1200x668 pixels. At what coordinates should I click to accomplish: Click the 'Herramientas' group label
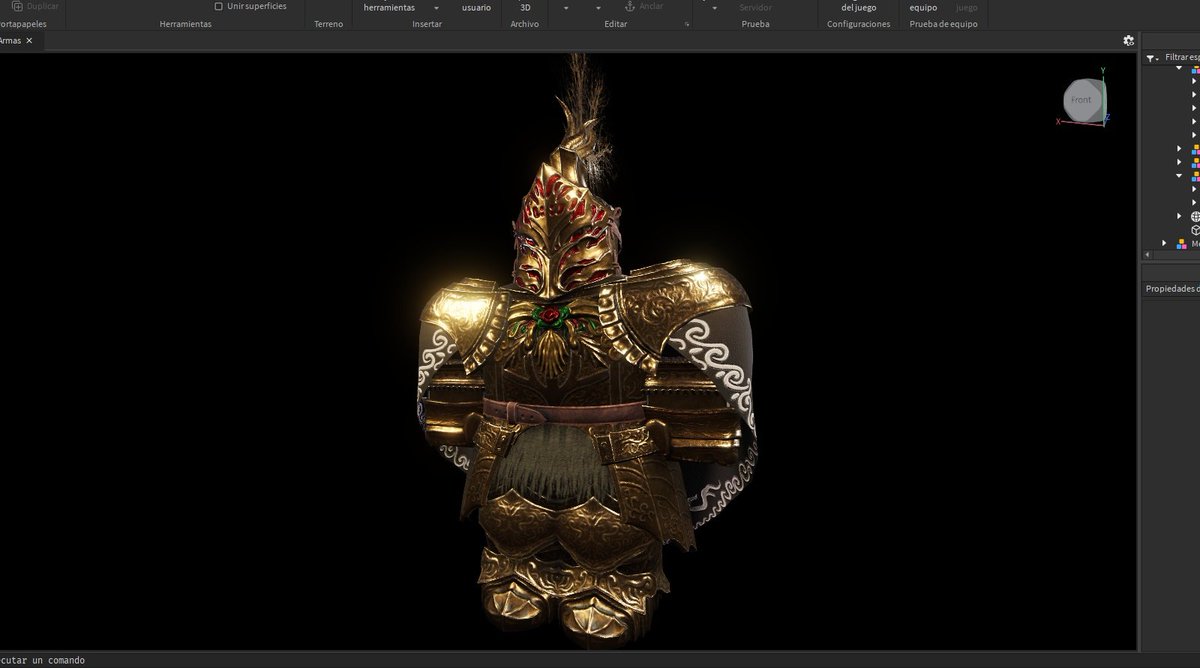[185, 24]
